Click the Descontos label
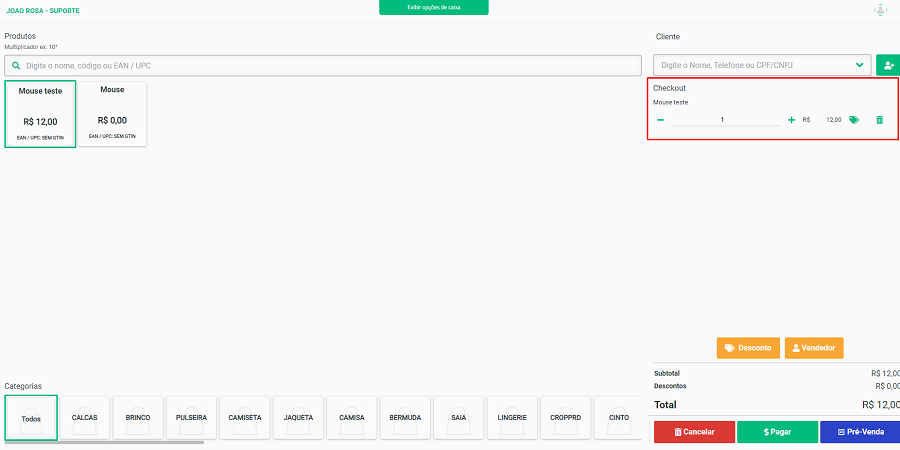900x450 pixels. tap(670, 386)
